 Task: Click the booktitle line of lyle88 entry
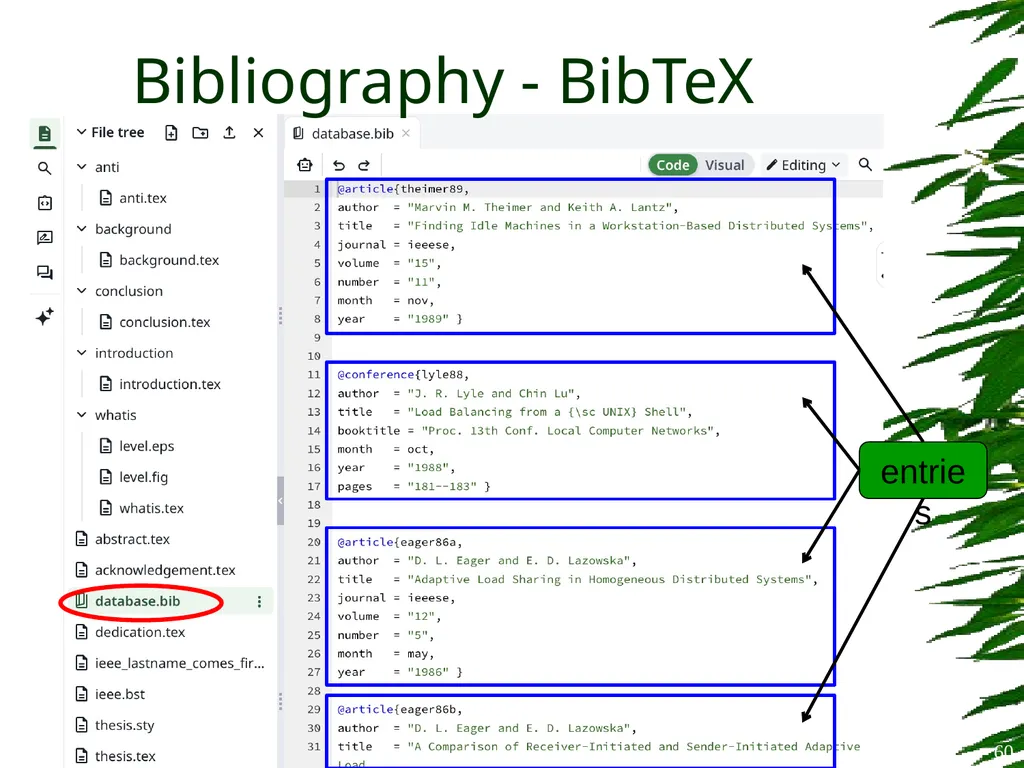coord(528,431)
